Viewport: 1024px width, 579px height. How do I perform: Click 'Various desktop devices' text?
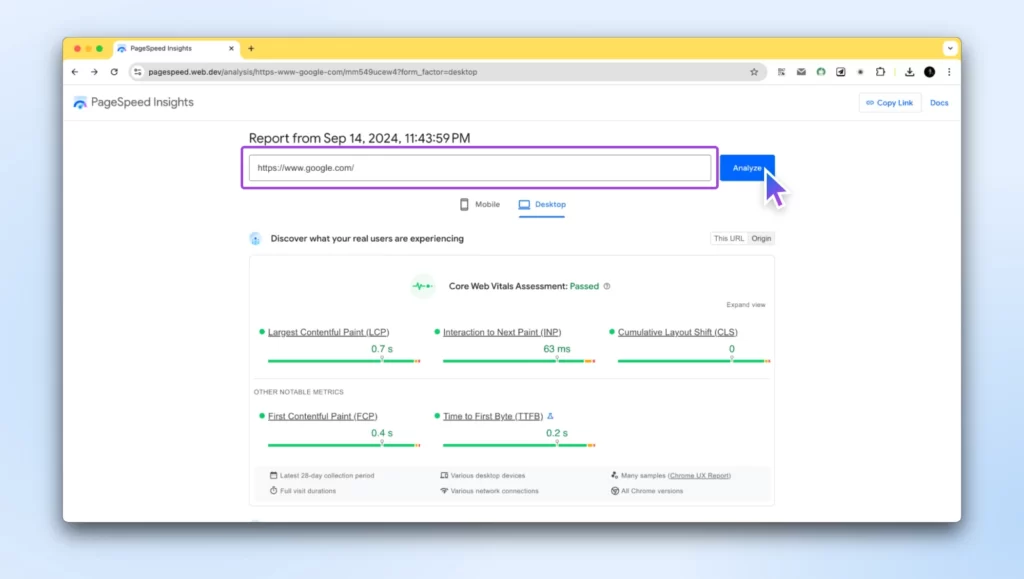coord(487,475)
